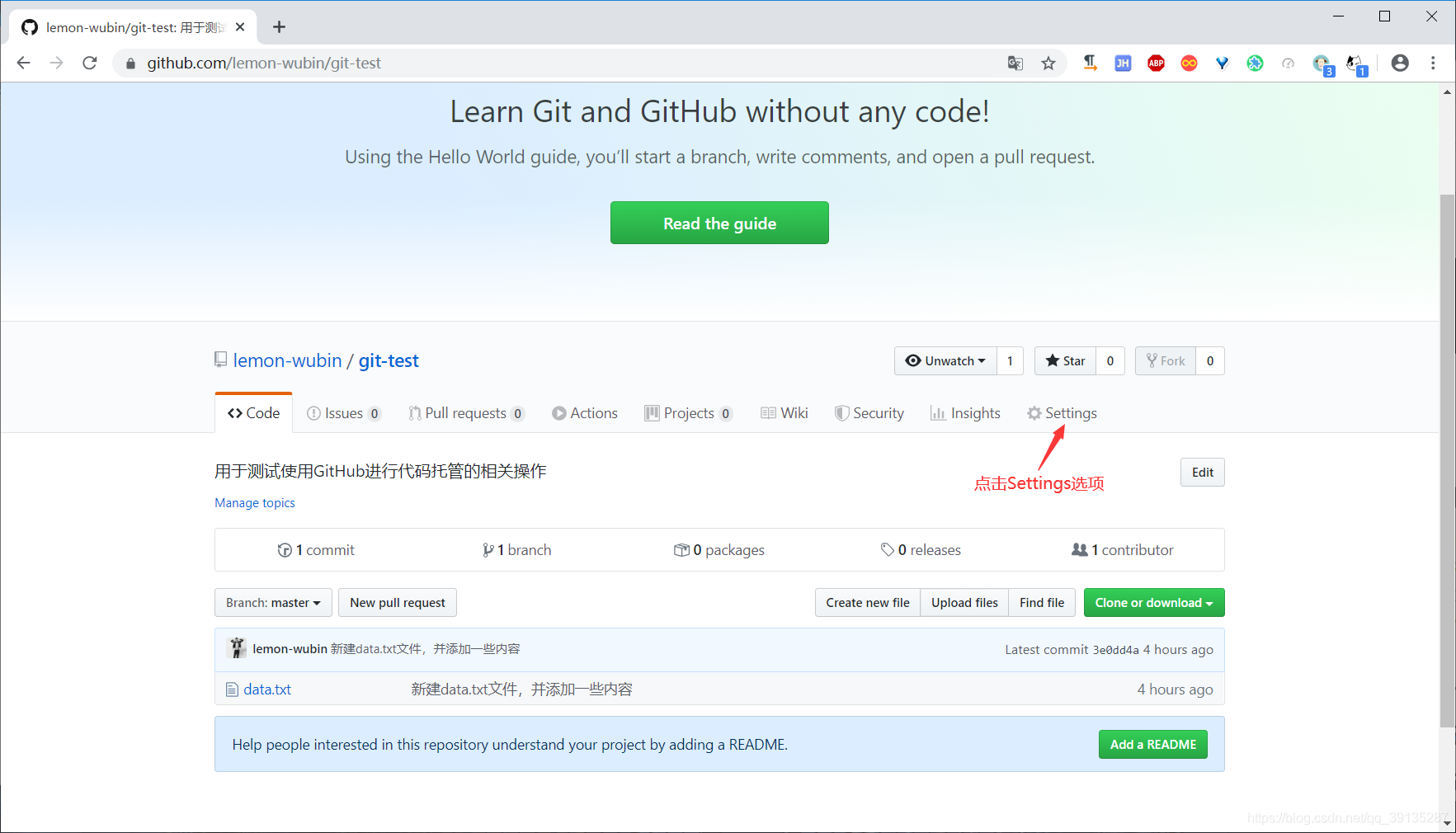Click Add a README button
This screenshot has width=1456, height=833.
[x=1153, y=745]
